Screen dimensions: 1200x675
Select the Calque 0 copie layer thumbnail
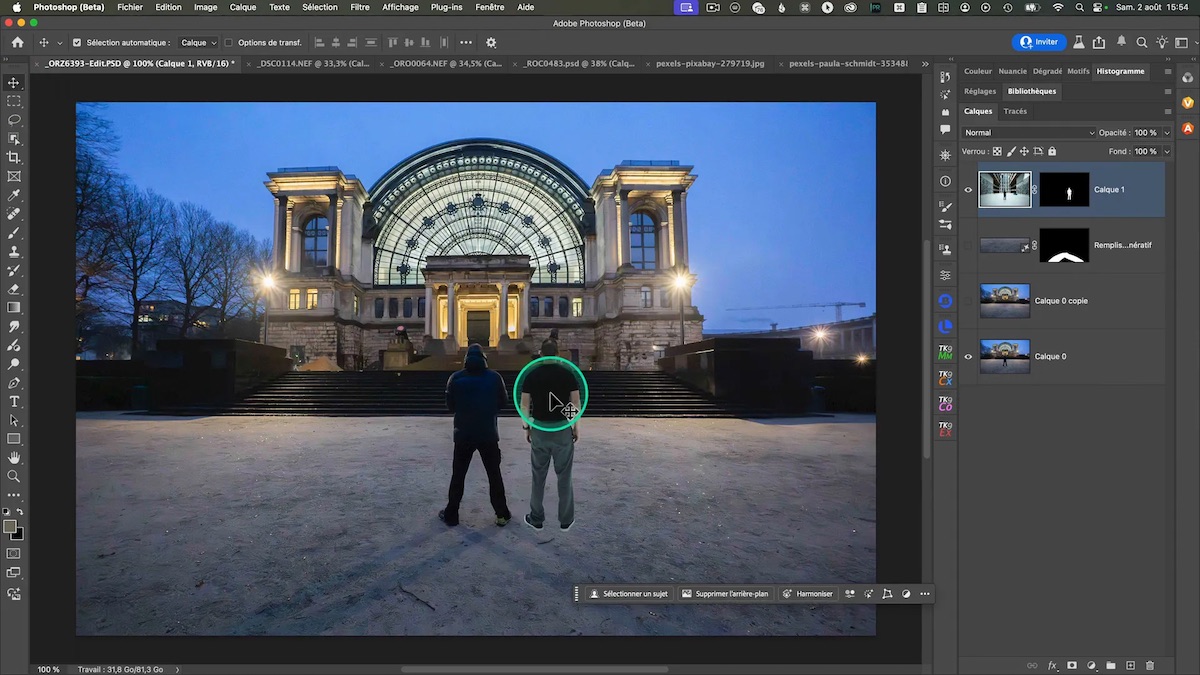[x=1005, y=301]
